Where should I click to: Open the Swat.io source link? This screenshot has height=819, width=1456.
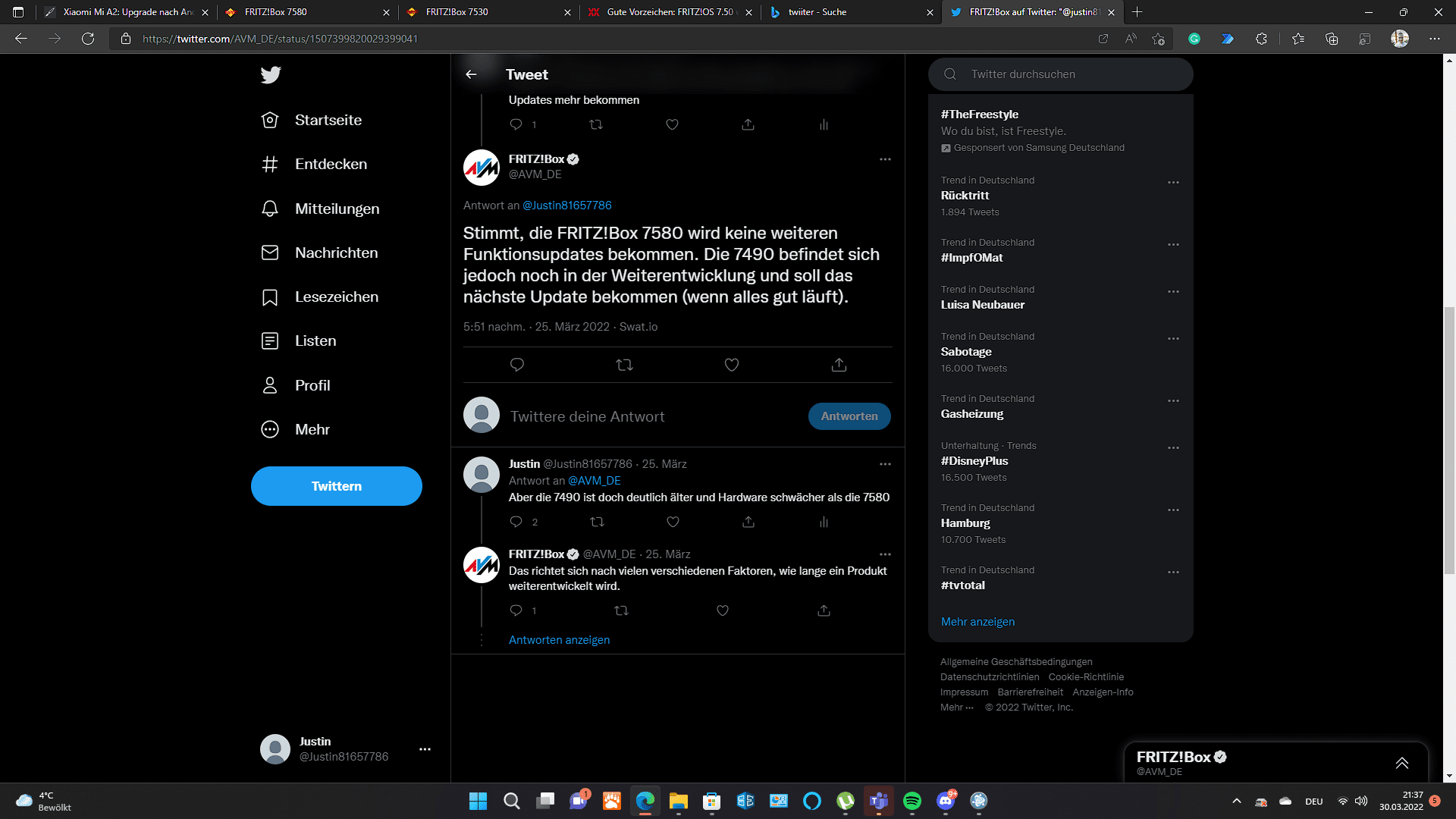639,327
